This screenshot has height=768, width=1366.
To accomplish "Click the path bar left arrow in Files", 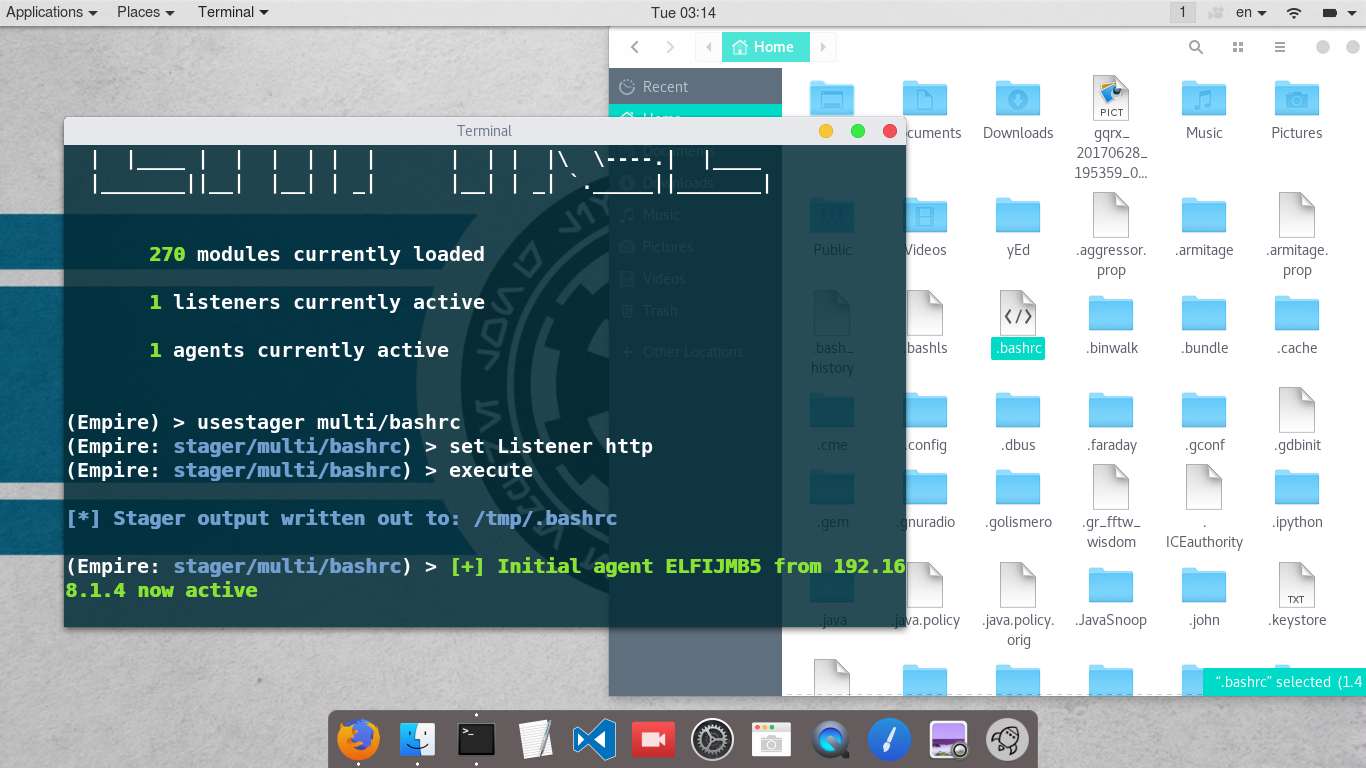I will pyautogui.click(x=708, y=47).
